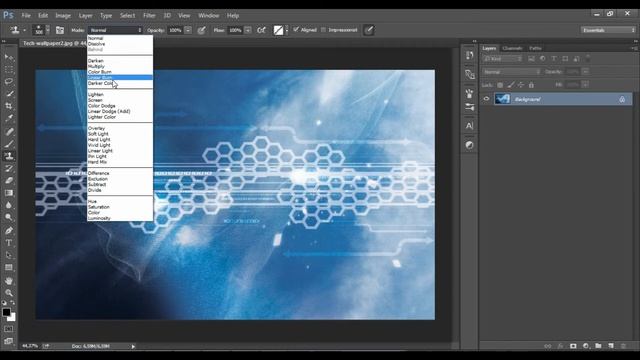Select the Eyedropper tool
Screen dimensions: 640x360
click(9, 118)
